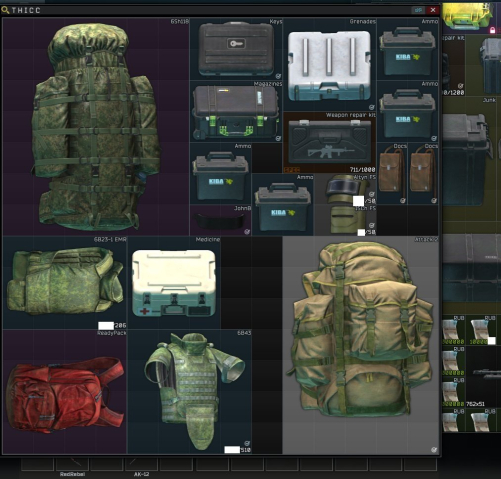Select the 6B43 camo body armor

click(x=189, y=392)
